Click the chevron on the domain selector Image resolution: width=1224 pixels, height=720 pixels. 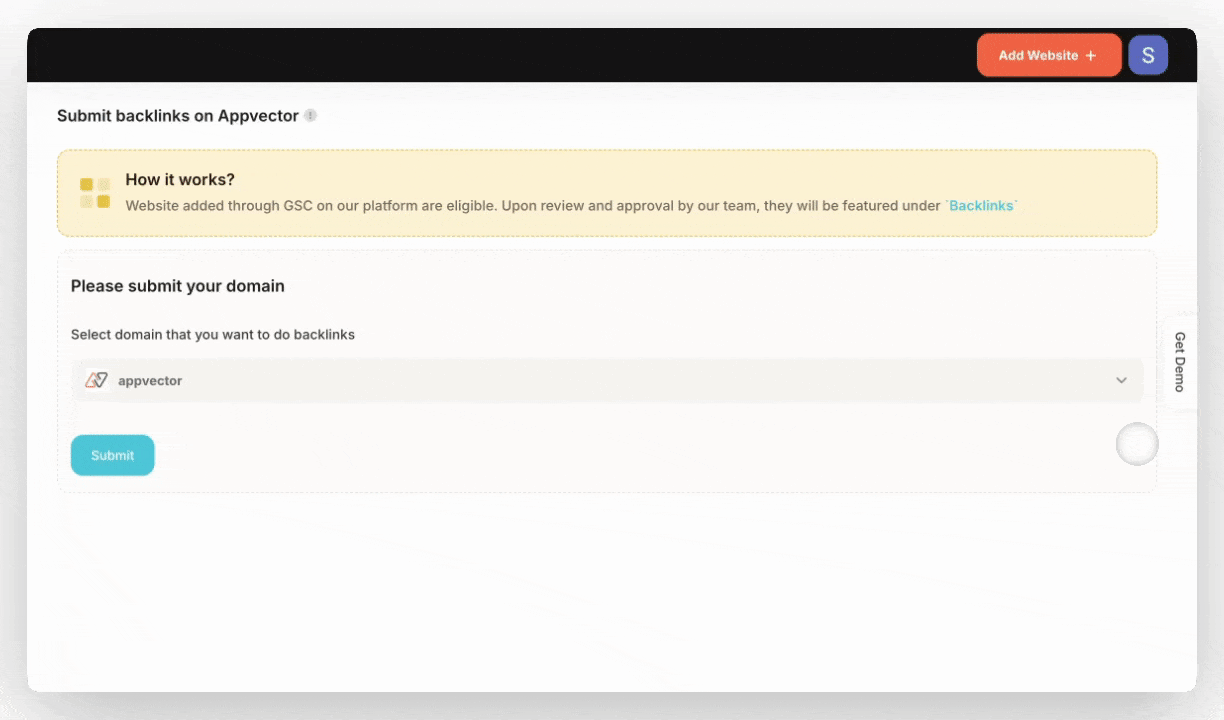coord(1121,380)
